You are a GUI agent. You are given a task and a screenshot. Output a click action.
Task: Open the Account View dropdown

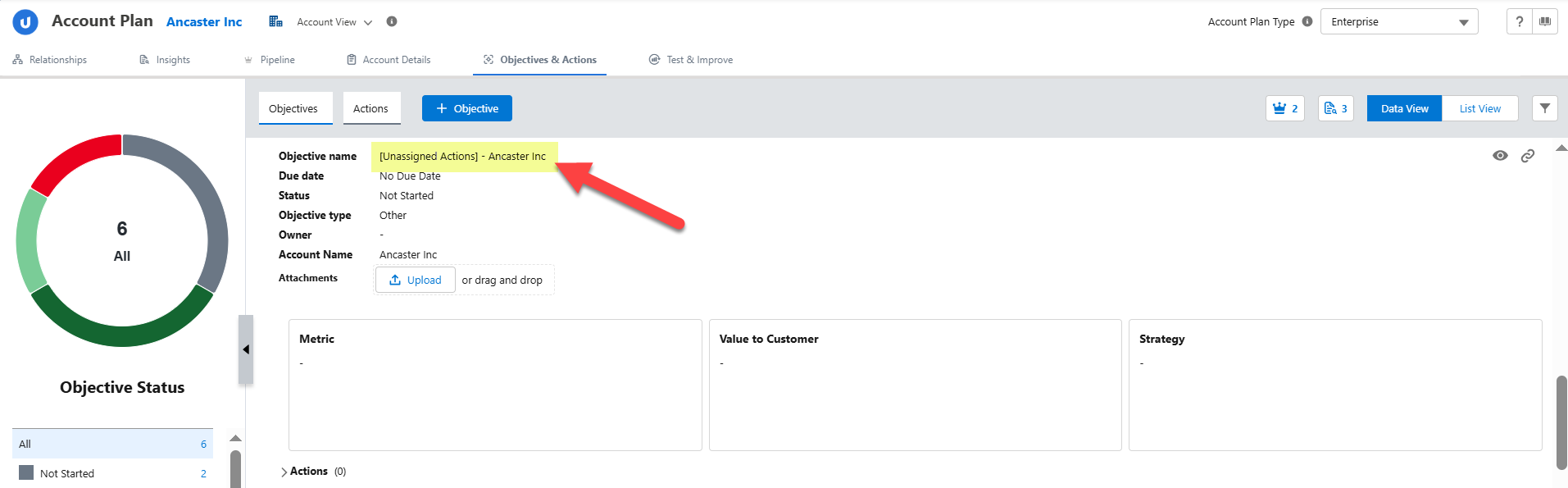(x=334, y=22)
